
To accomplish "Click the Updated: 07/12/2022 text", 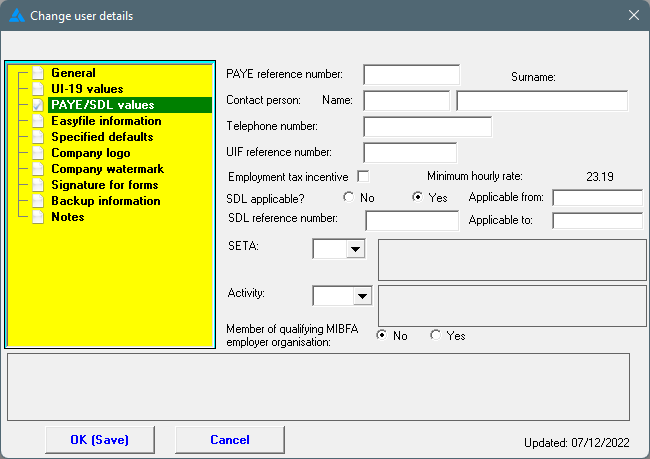I will tap(577, 443).
